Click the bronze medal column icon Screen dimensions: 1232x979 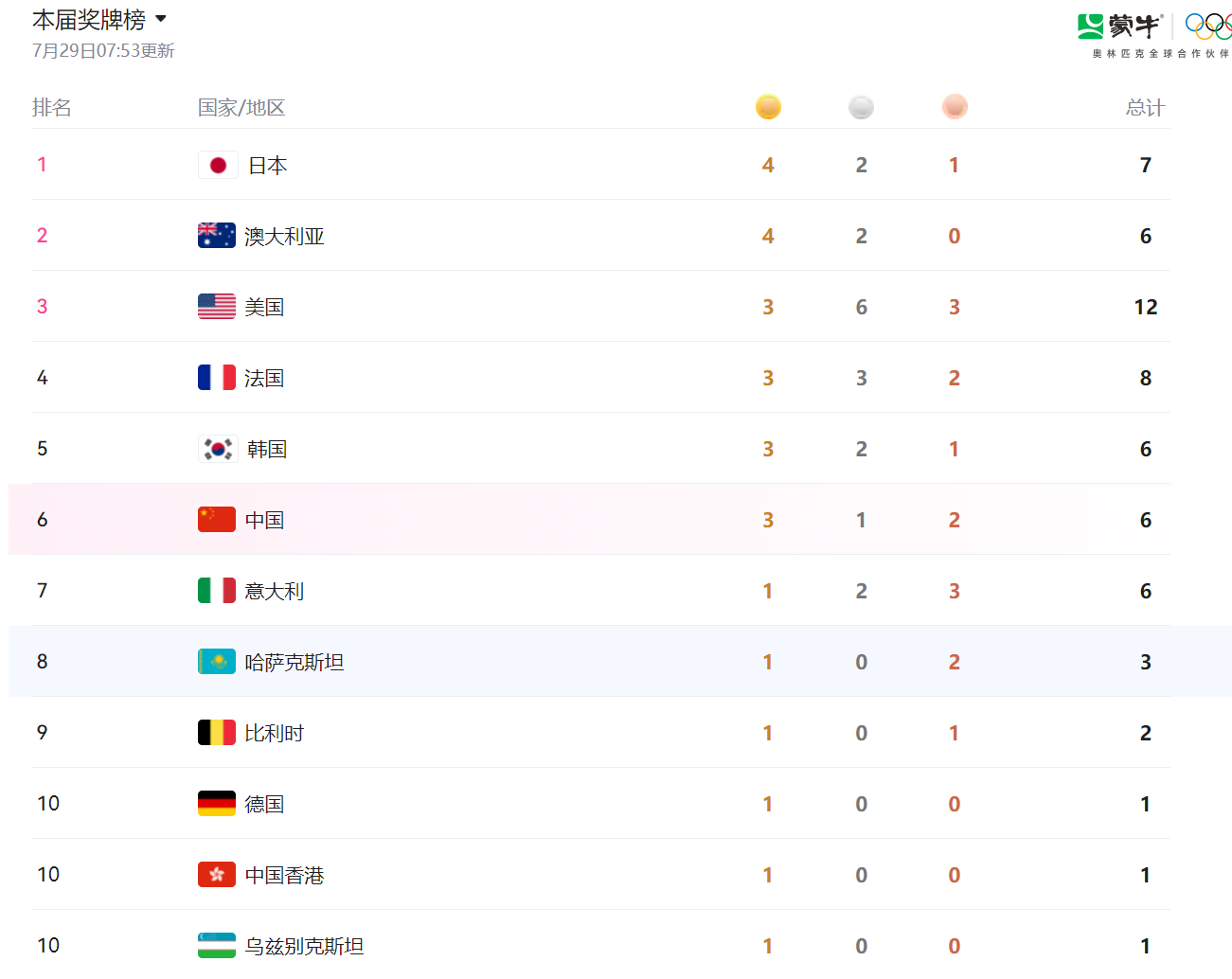pyautogui.click(x=955, y=107)
